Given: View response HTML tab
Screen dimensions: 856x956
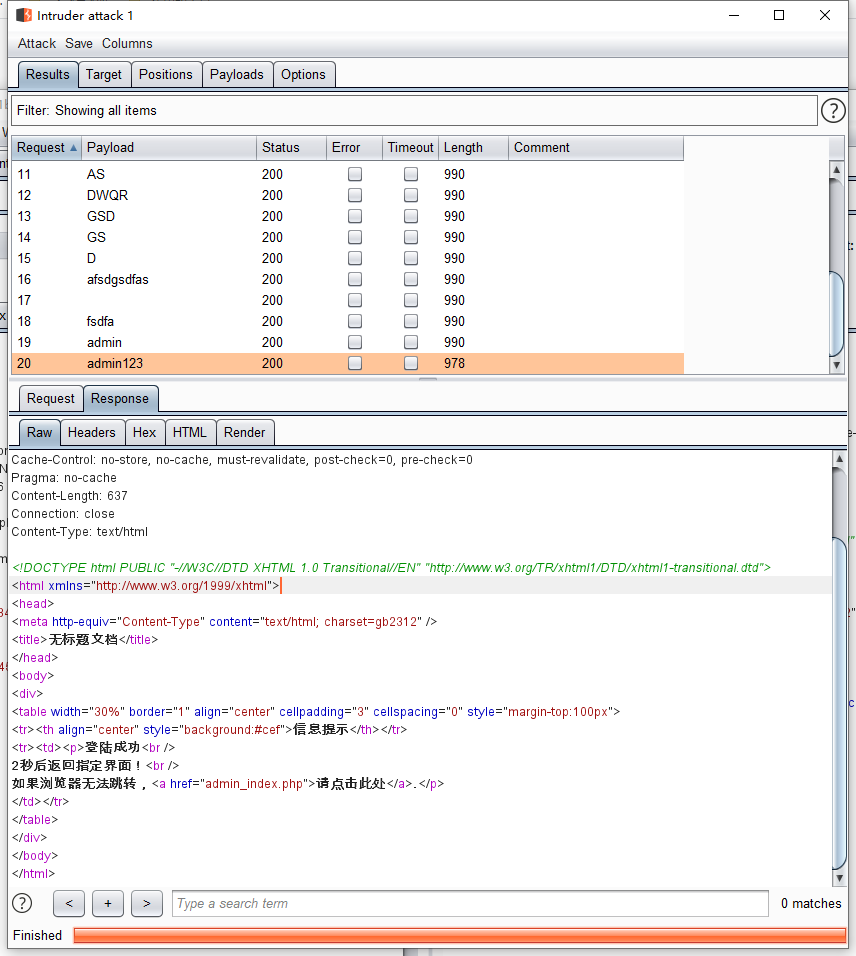Looking at the screenshot, I should coord(190,432).
